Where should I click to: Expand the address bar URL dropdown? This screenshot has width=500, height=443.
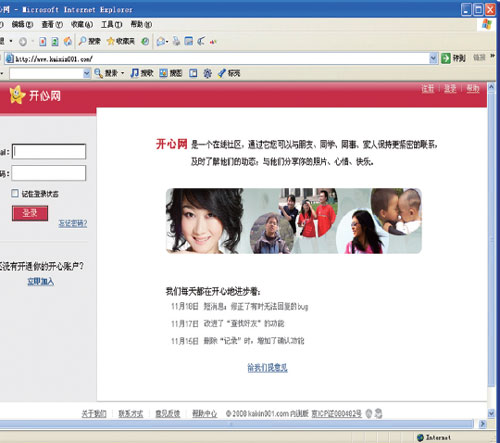(433, 59)
